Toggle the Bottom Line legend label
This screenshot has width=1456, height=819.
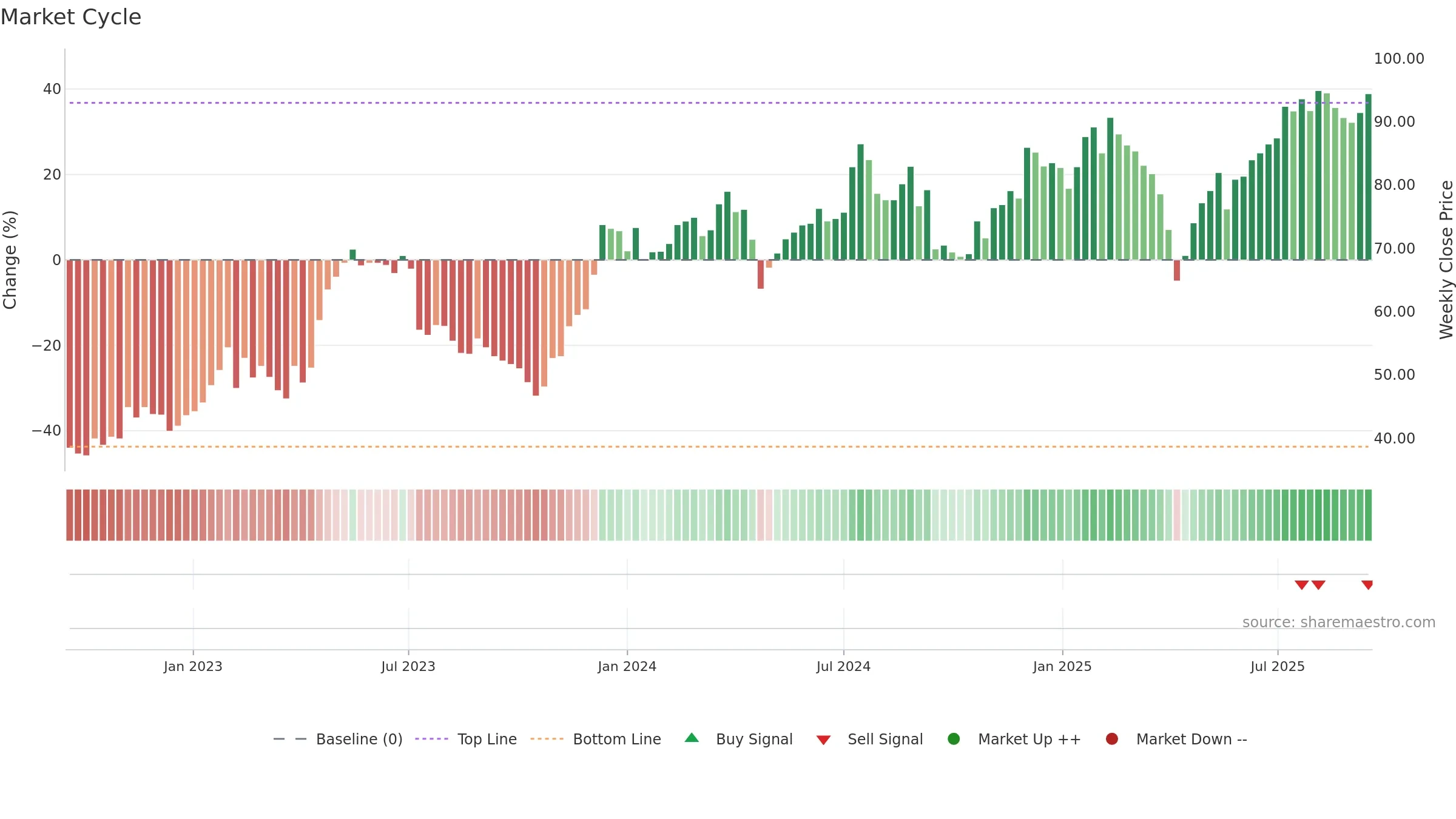pos(617,739)
